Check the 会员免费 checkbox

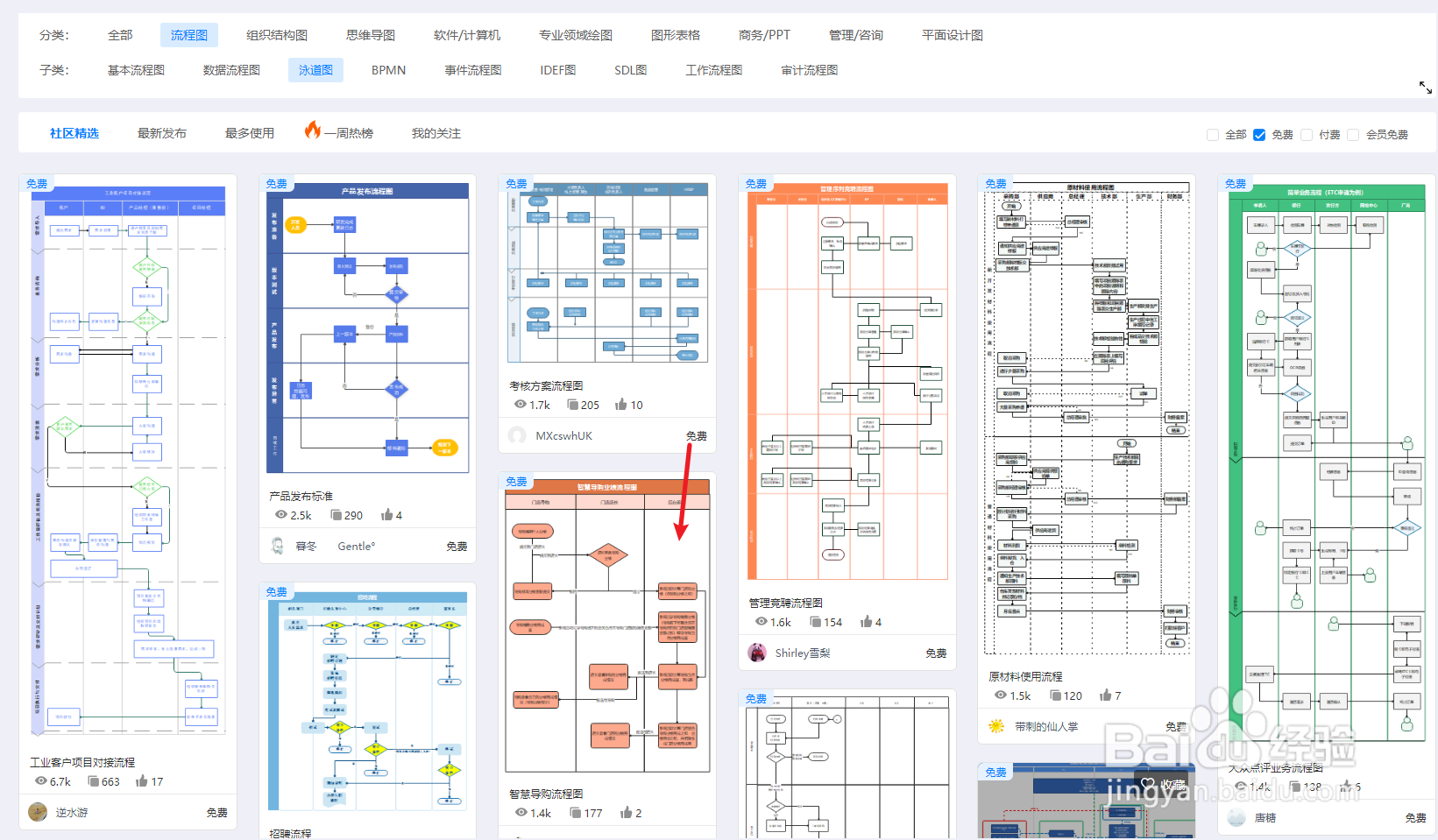(x=1353, y=135)
